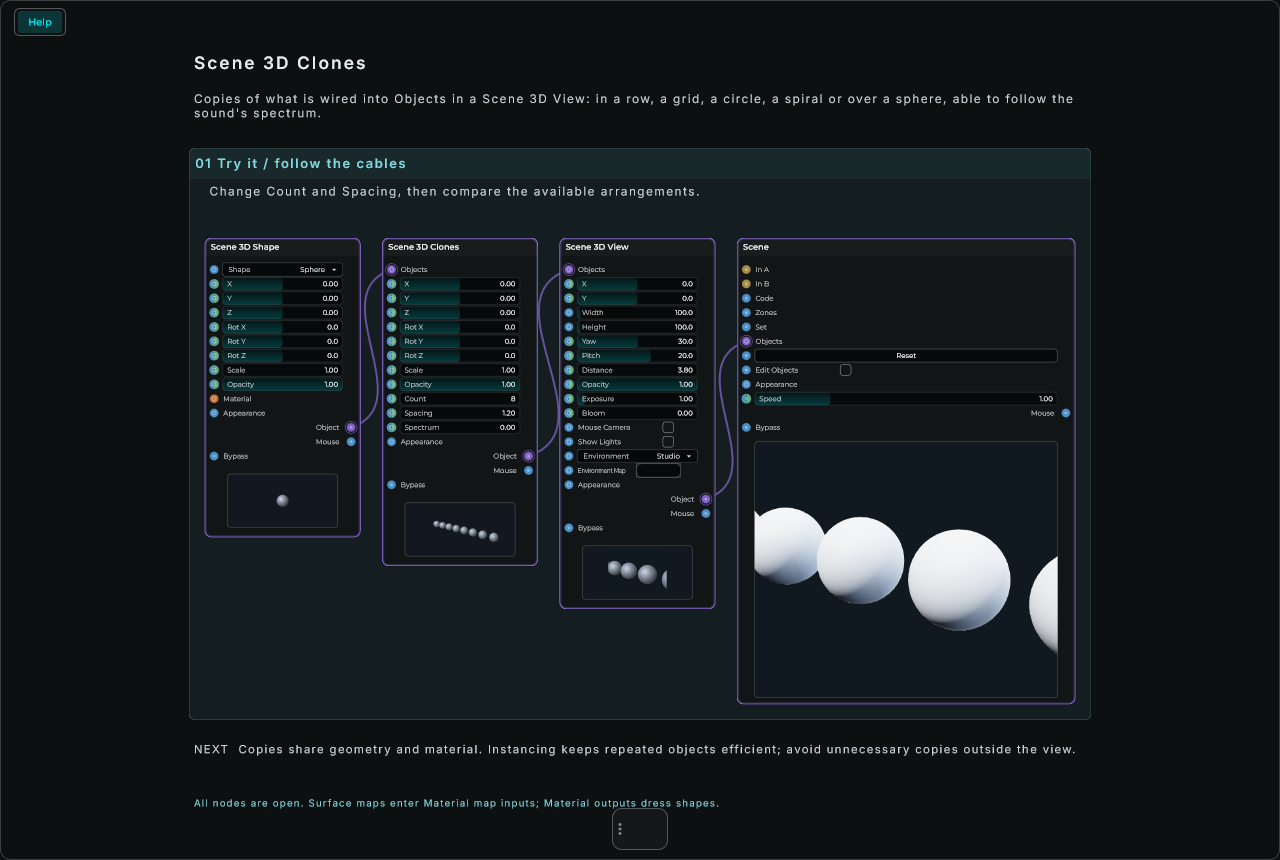Click the Code input port on Scene node

[746, 298]
